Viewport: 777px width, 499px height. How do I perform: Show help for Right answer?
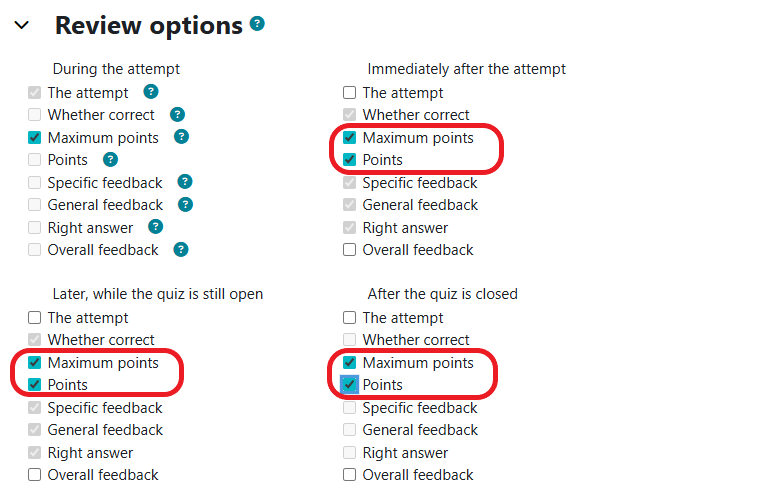coord(155,227)
